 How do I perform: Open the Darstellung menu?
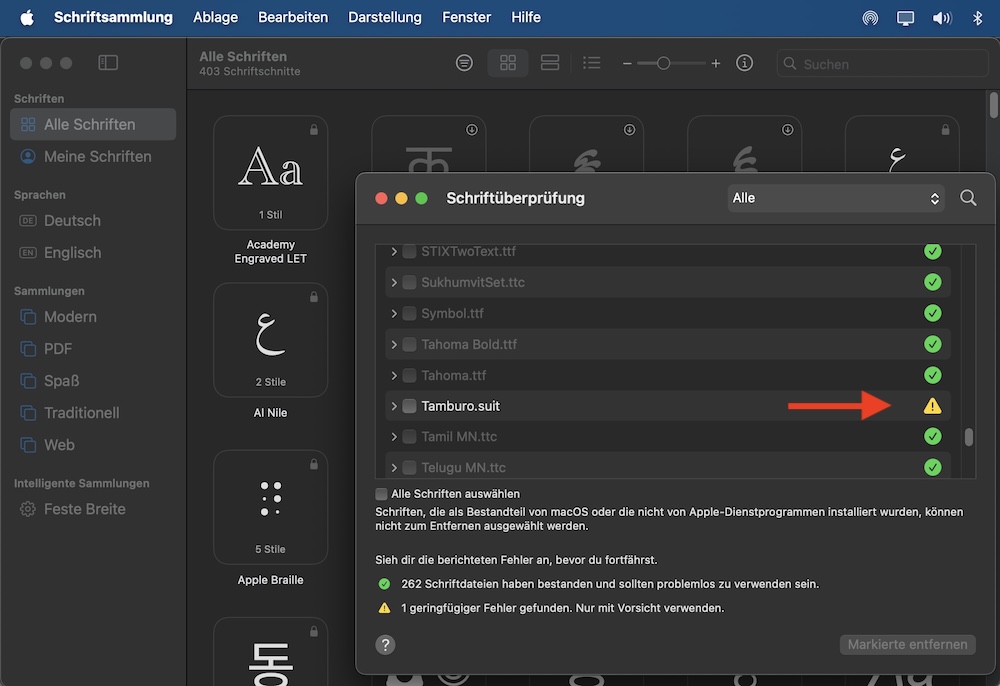[x=385, y=17]
